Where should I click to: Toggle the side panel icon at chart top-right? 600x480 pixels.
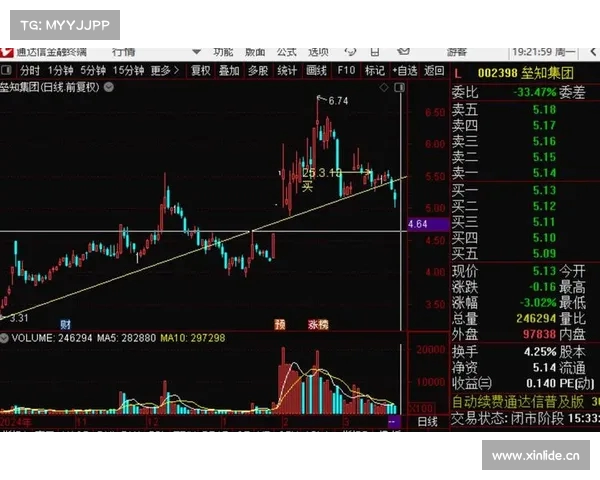pyautogui.click(x=399, y=87)
